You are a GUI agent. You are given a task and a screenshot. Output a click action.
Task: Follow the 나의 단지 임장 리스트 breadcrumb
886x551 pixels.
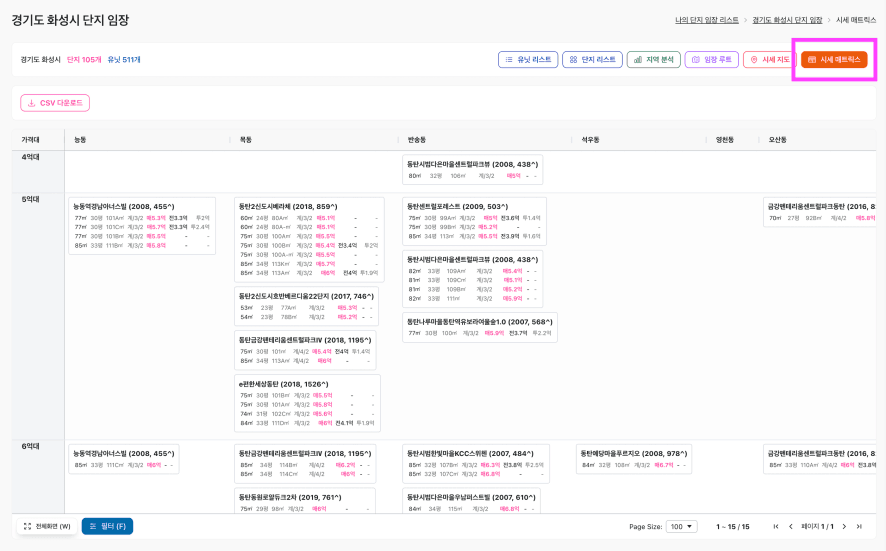(x=707, y=20)
